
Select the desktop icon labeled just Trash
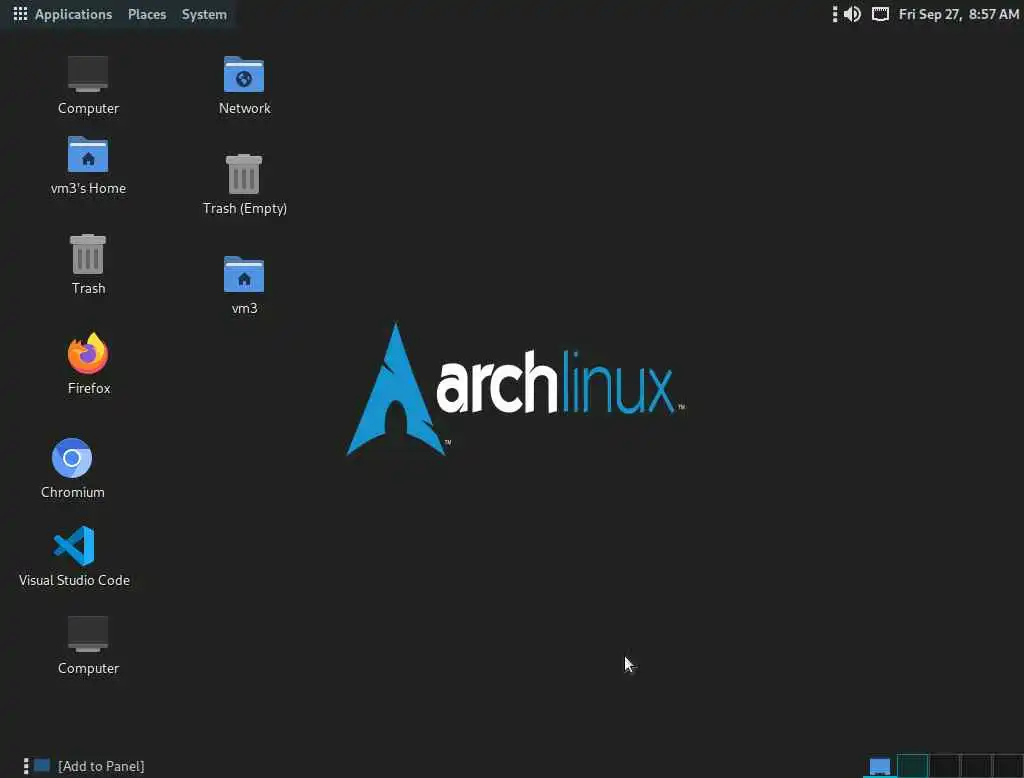click(x=88, y=254)
